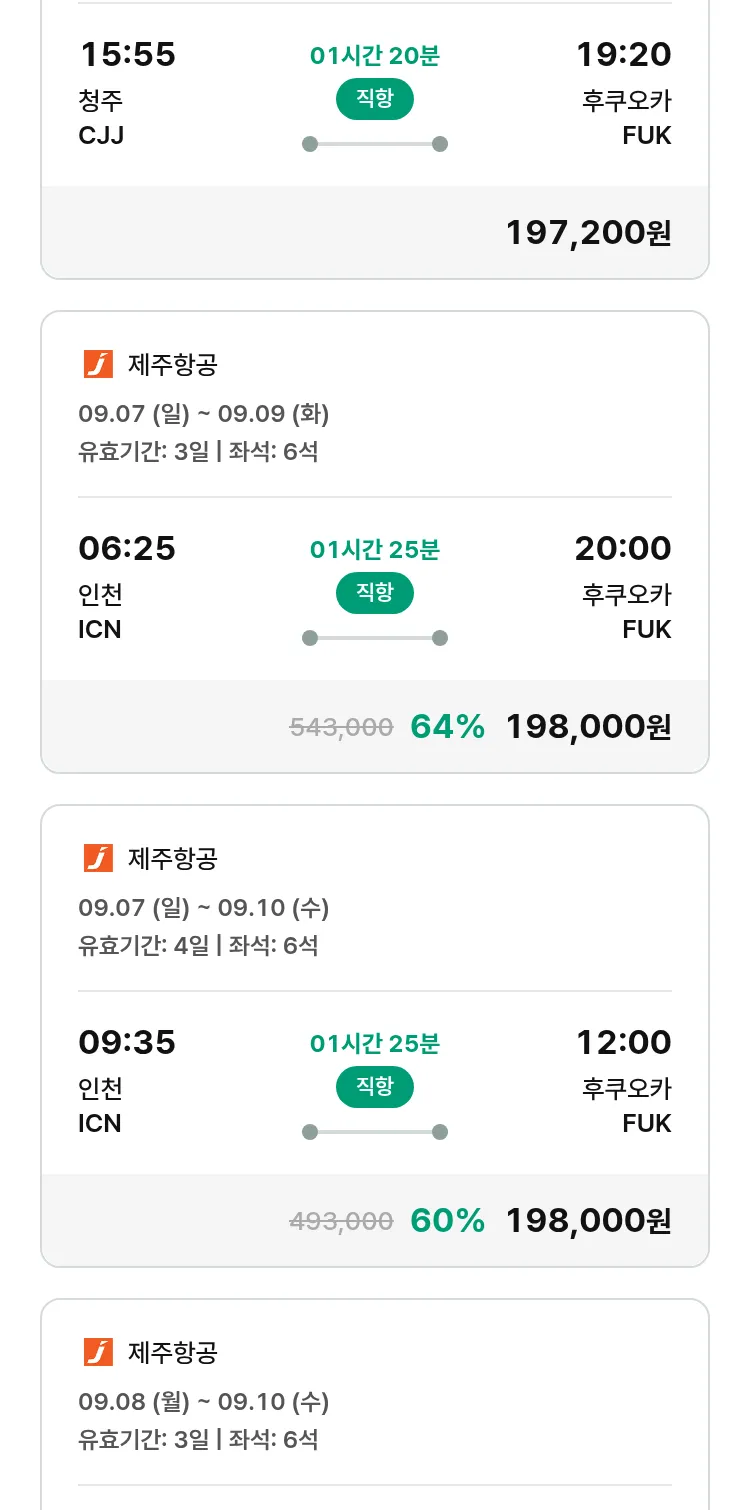Click 12:00 Fukuoka FUK arrival time

point(623,1043)
